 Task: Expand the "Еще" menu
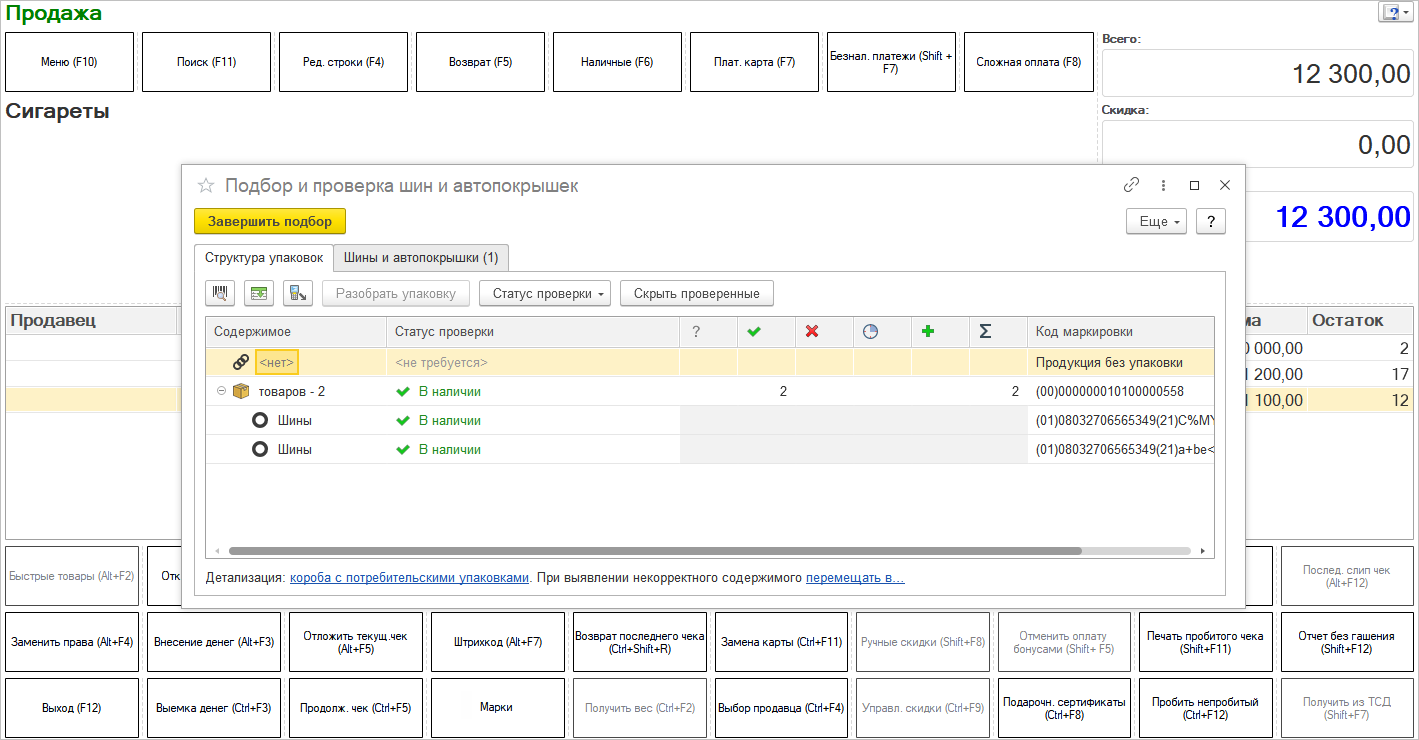tap(1156, 222)
